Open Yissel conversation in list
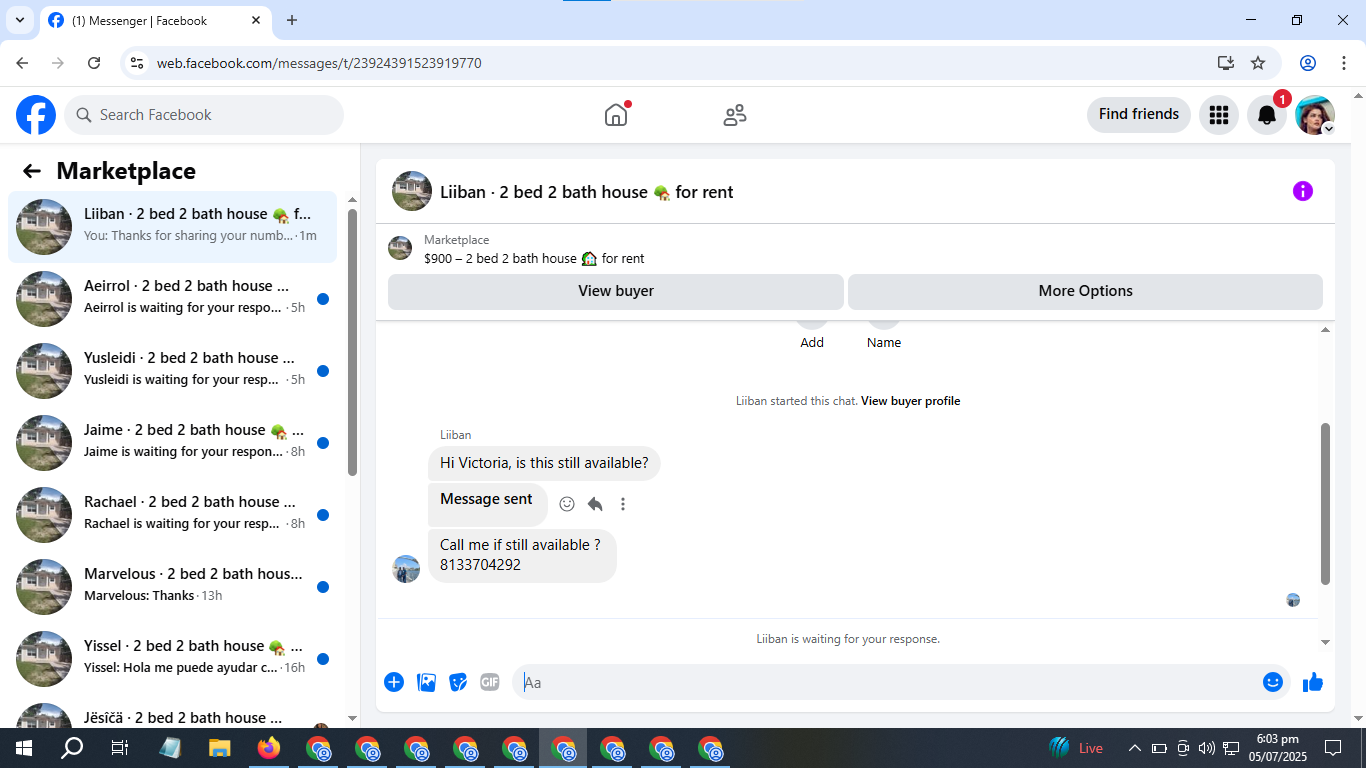 (172, 659)
